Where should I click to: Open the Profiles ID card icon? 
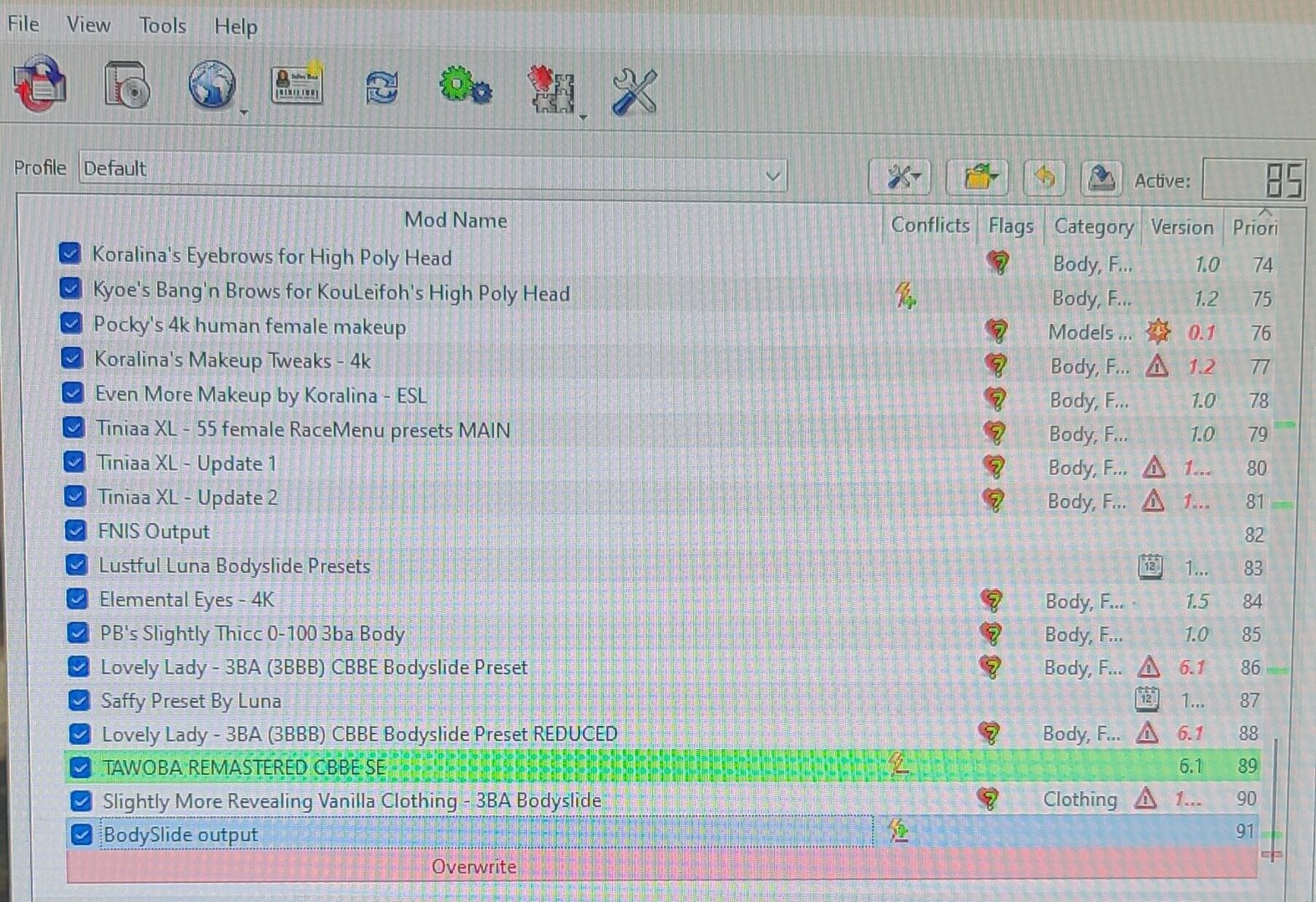296,85
